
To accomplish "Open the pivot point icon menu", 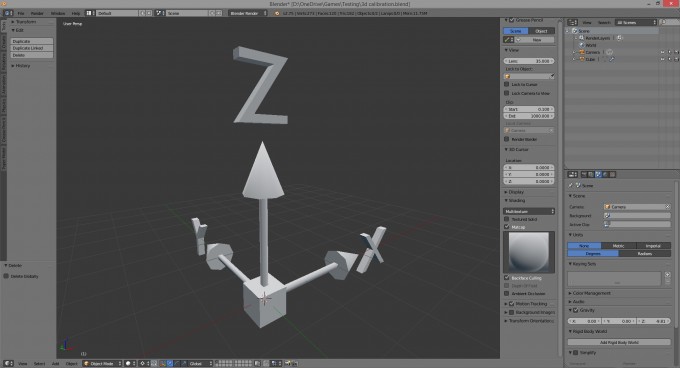I will click(144, 363).
